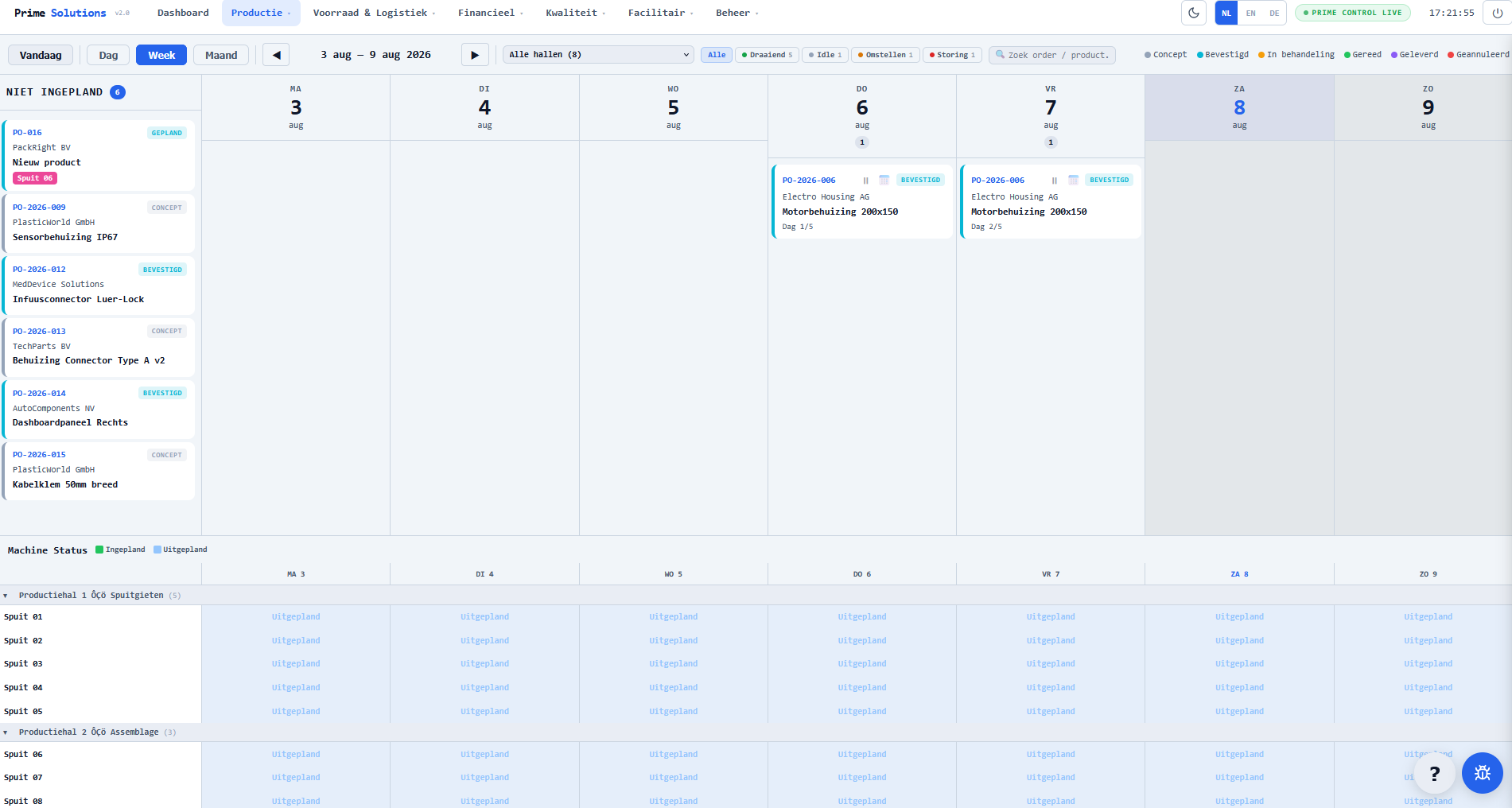Screen dimensions: 1512x808
Task: Go to the previous week arrow
Action: click(276, 55)
